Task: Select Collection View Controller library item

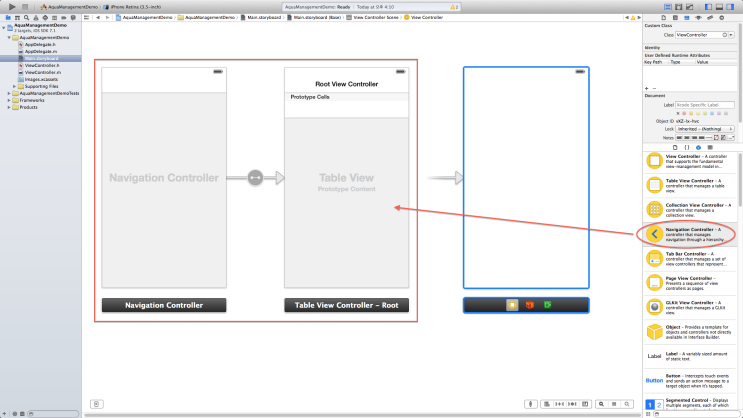Action: (690, 210)
